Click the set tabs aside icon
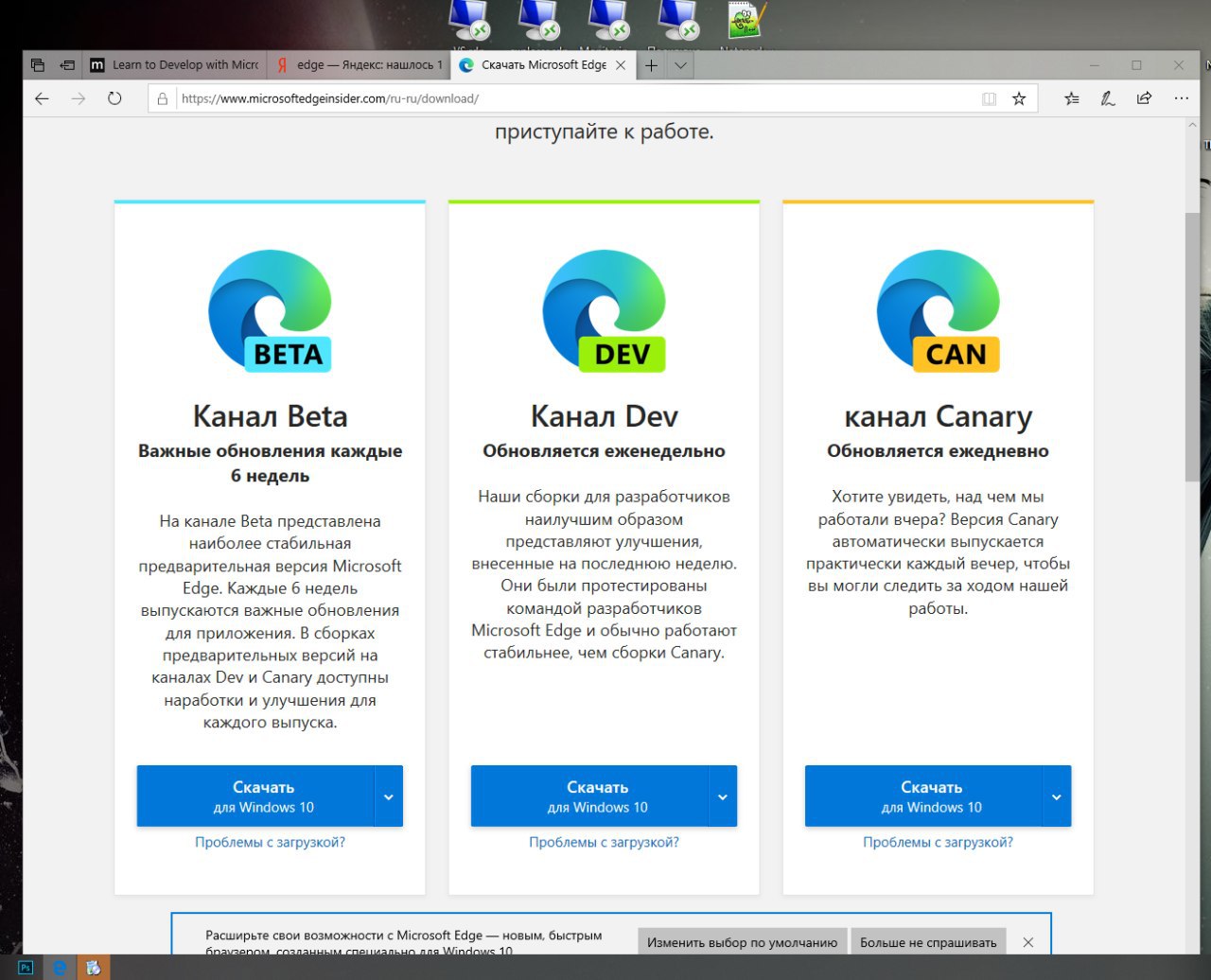 (67, 65)
